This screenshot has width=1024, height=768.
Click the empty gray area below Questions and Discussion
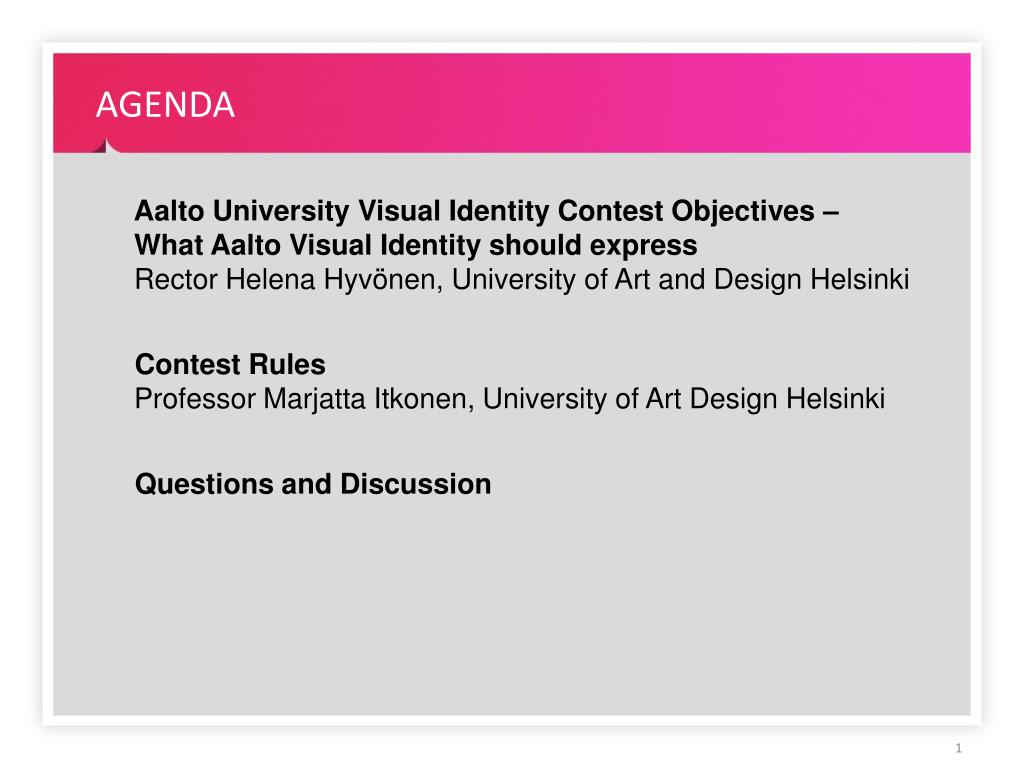[x=511, y=607]
